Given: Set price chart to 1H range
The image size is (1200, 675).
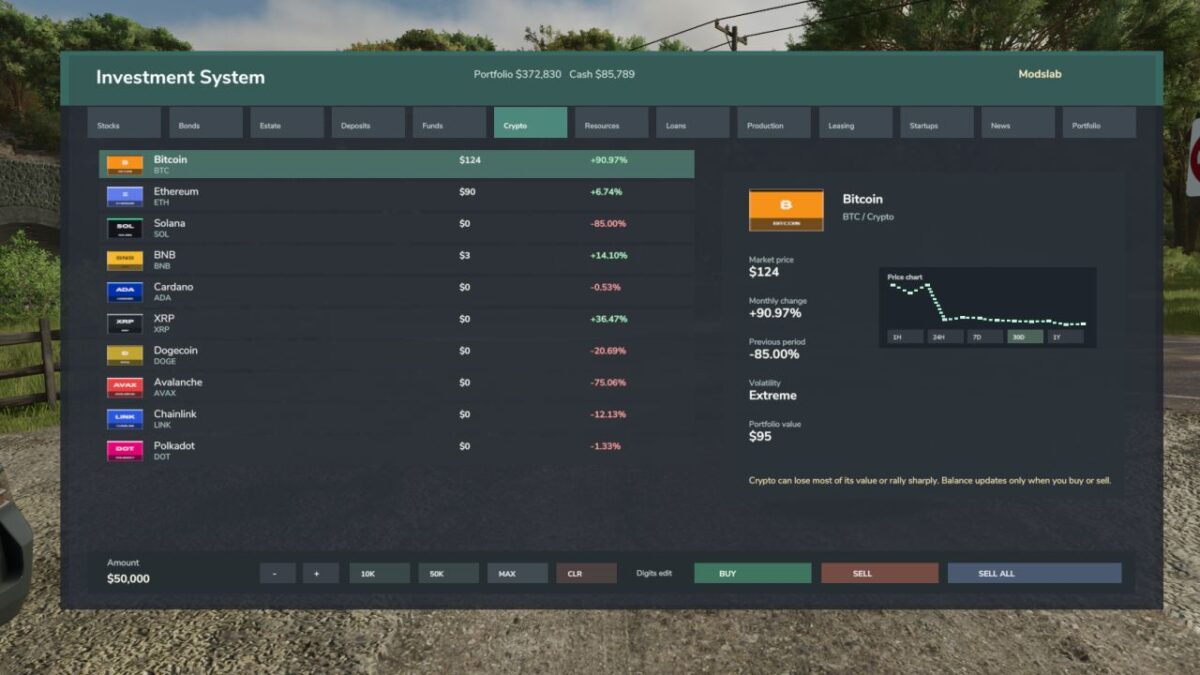Looking at the screenshot, I should 905,337.
